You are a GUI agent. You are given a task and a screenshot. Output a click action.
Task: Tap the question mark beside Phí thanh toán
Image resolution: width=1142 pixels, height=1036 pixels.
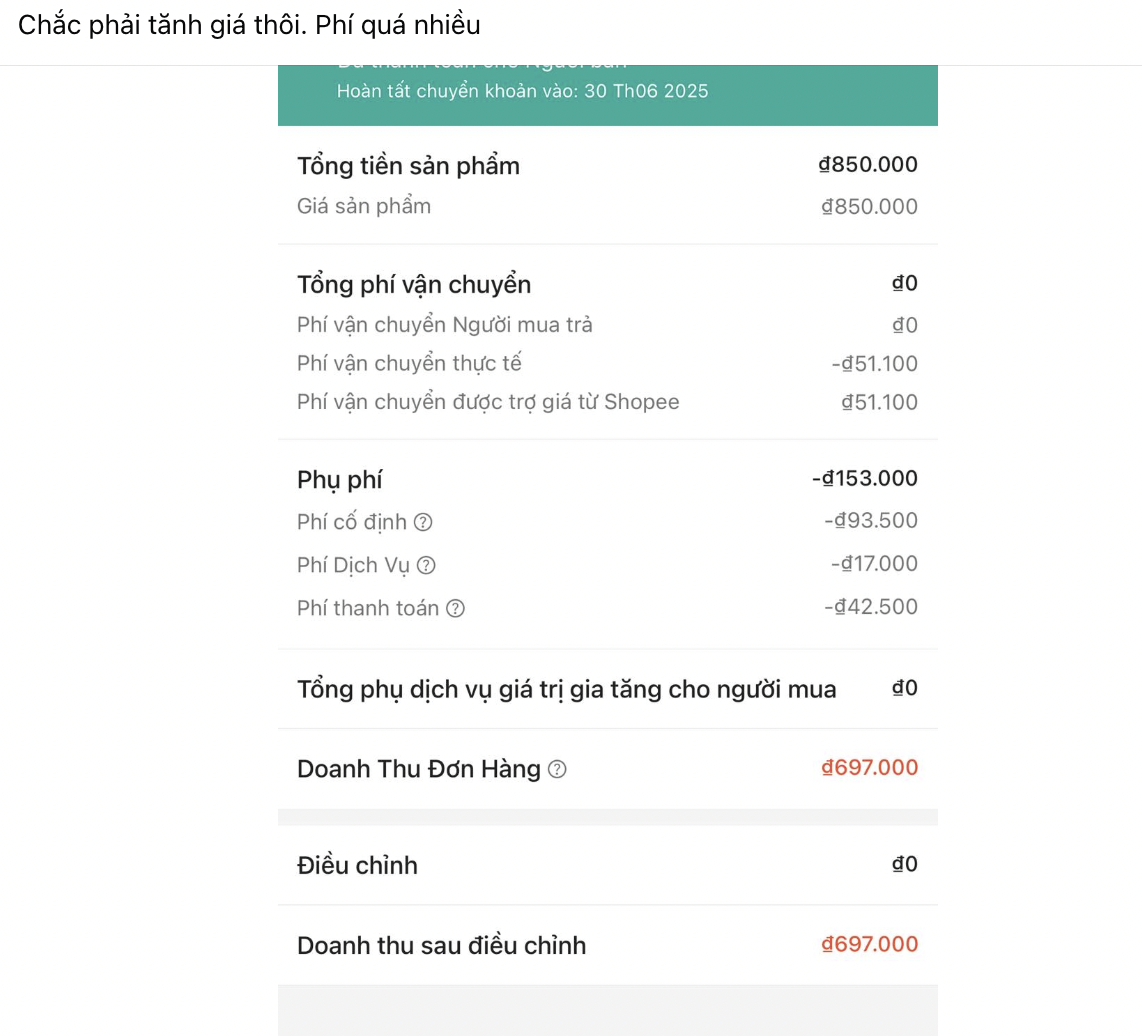(455, 608)
